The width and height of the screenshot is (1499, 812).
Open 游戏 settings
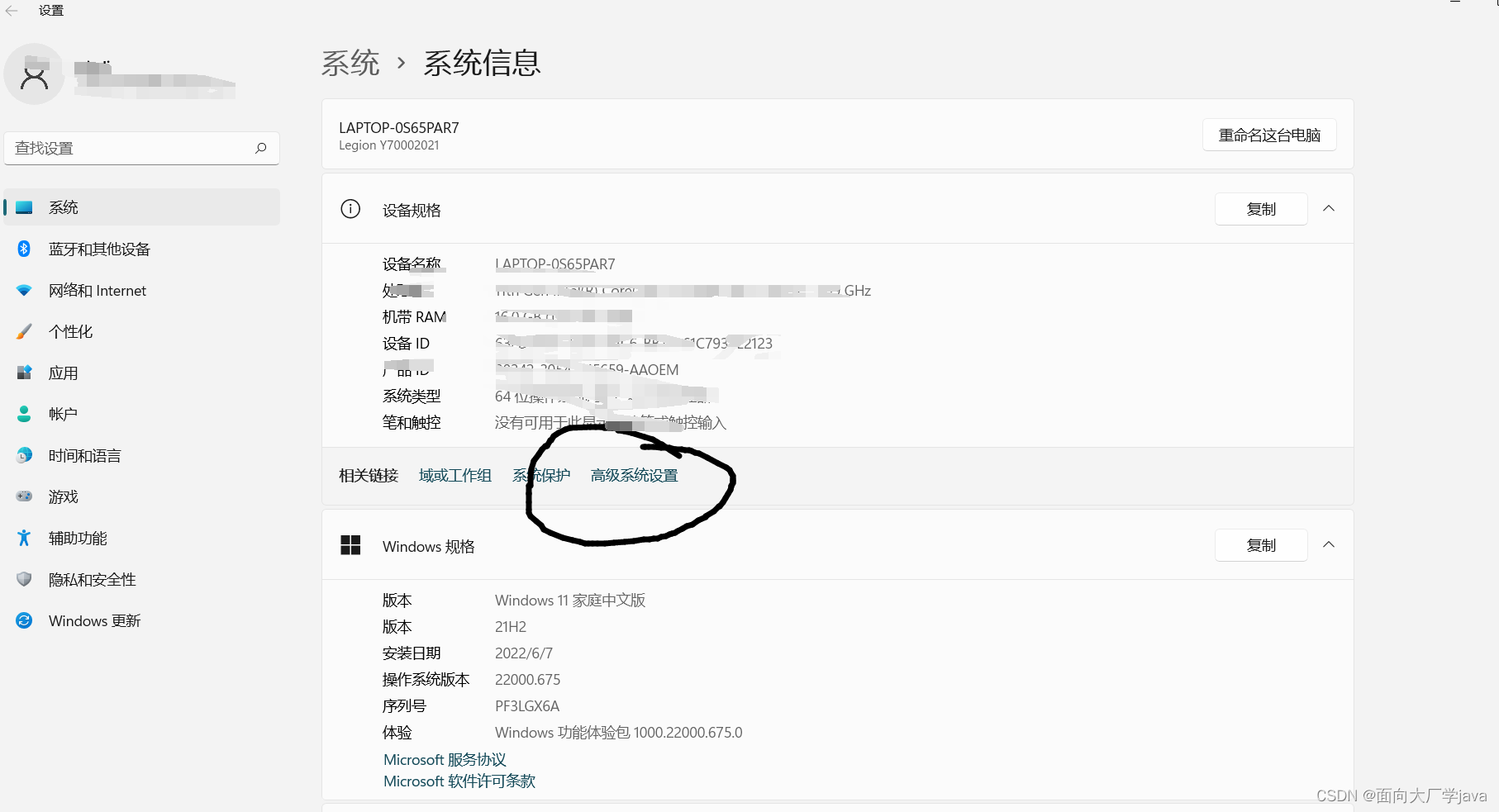point(142,496)
